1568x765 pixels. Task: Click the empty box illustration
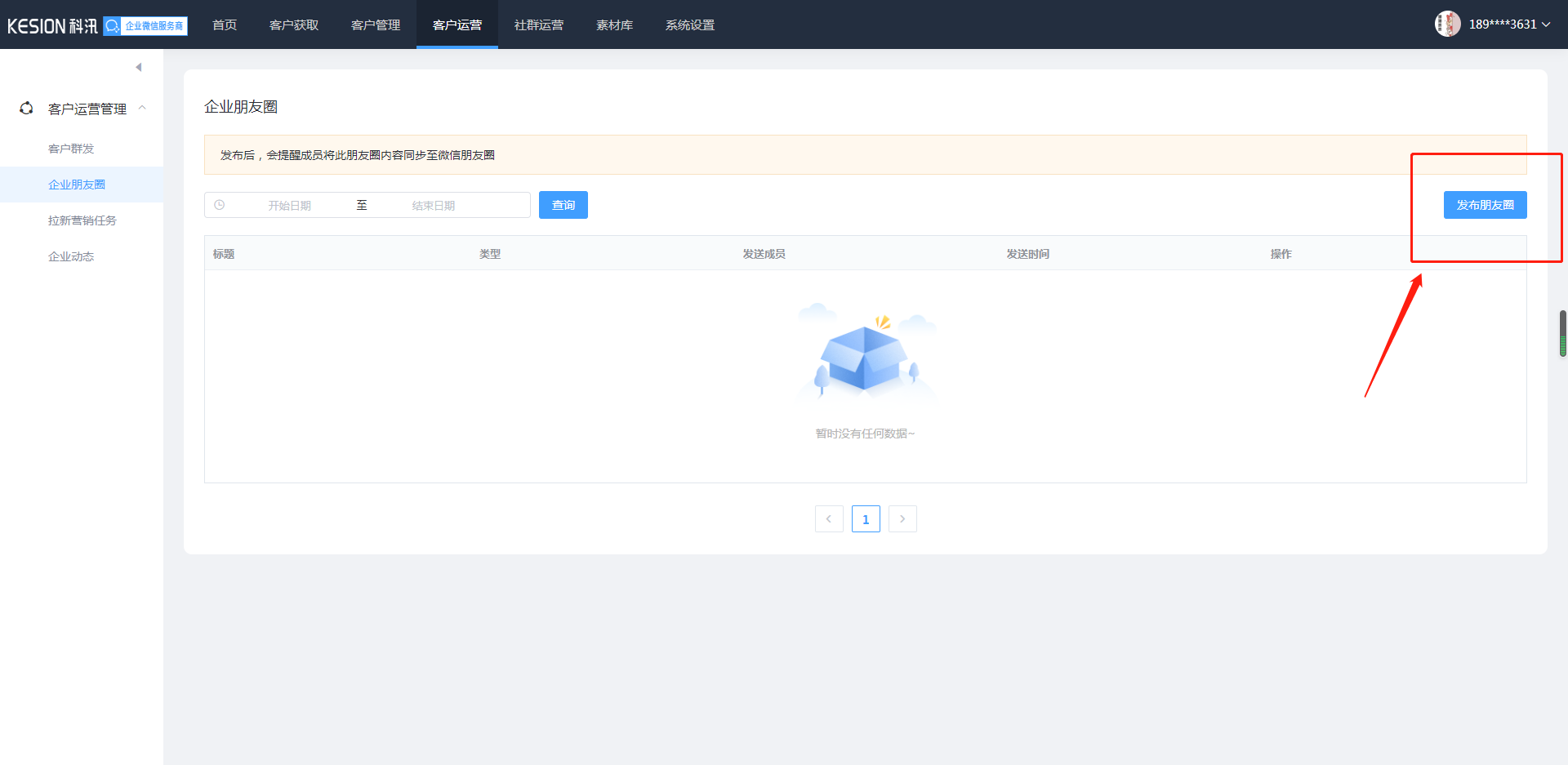coord(865,357)
